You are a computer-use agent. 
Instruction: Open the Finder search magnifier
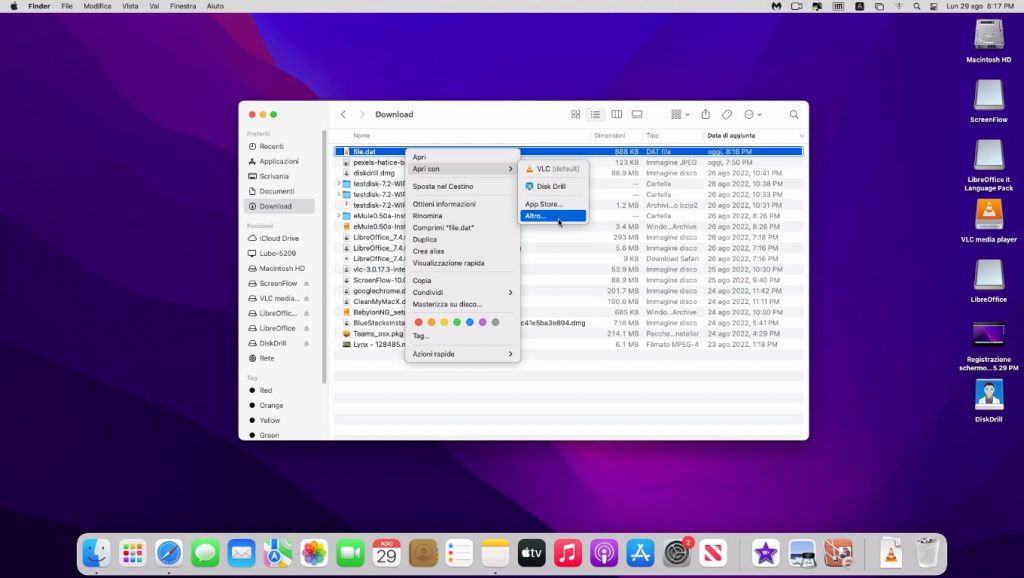(794, 115)
